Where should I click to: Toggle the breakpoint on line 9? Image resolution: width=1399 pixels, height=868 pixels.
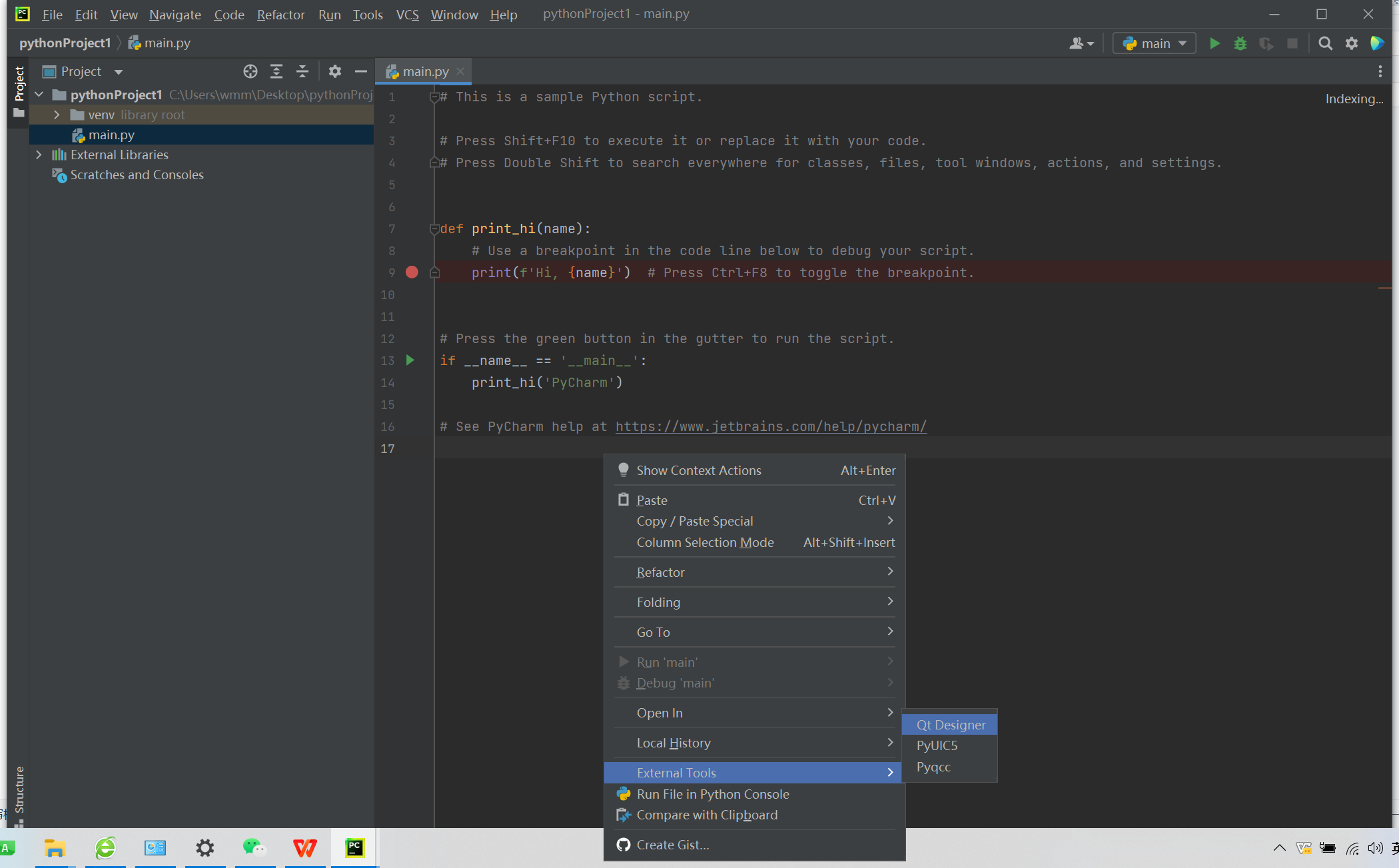[x=411, y=272]
